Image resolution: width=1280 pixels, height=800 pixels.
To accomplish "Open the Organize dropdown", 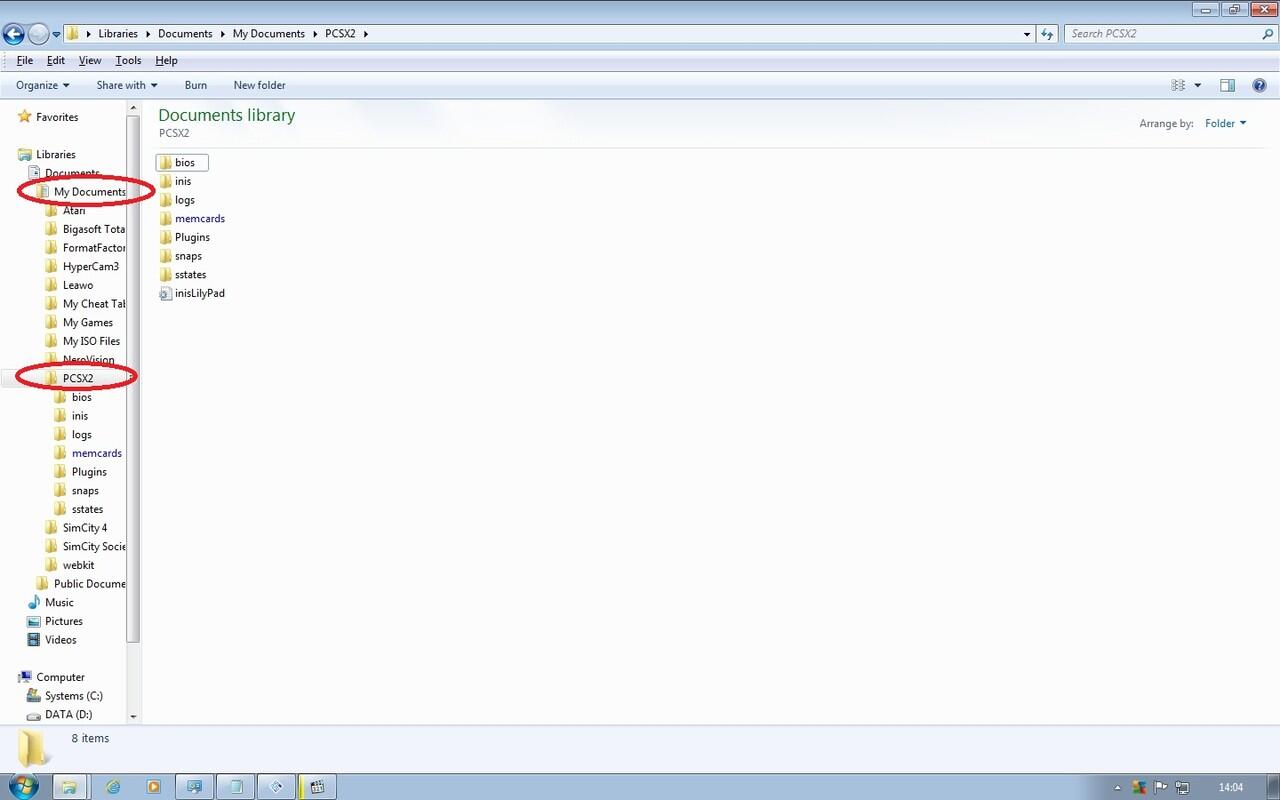I will pyautogui.click(x=43, y=86).
